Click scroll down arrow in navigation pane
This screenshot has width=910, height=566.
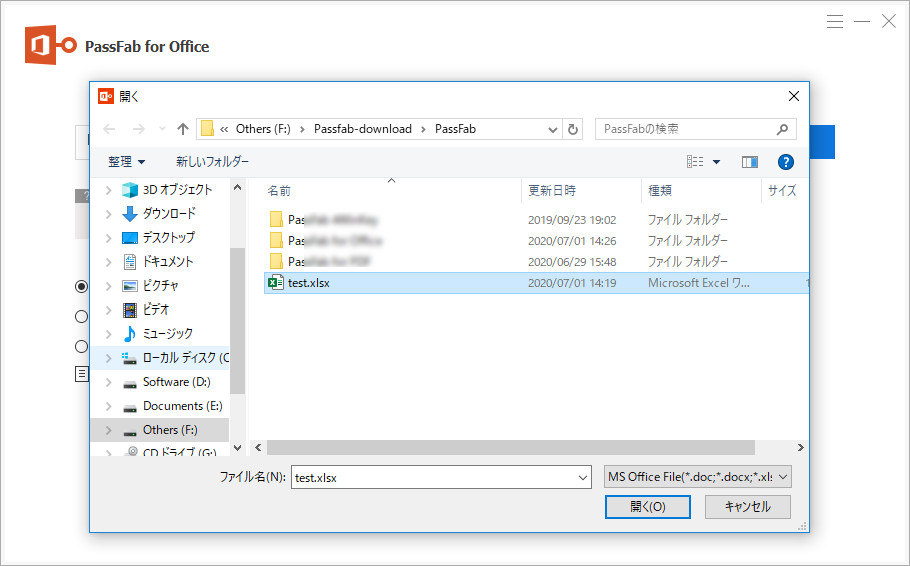(x=237, y=448)
